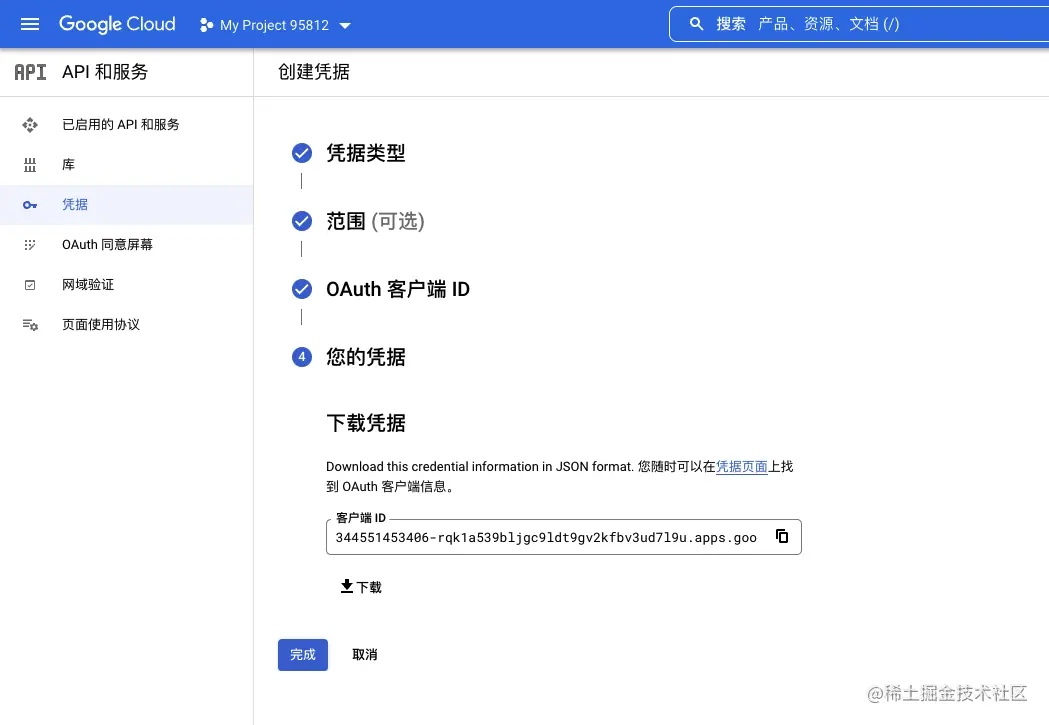Open the 网域验证 menu item
The width and height of the screenshot is (1049, 725).
tap(126, 285)
